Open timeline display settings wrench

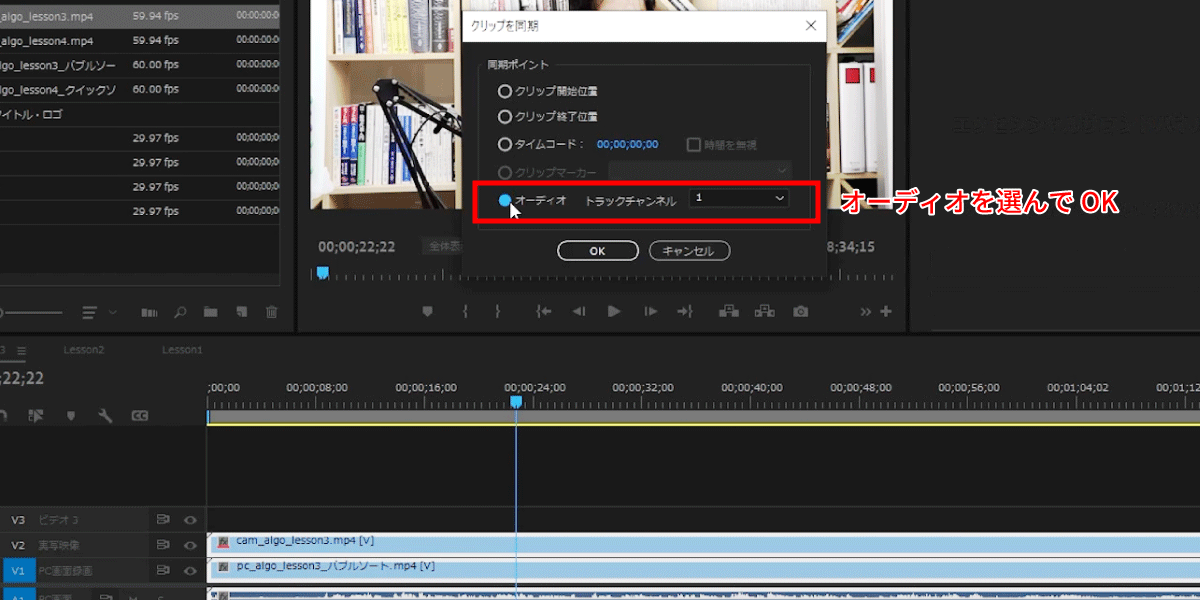[x=105, y=415]
